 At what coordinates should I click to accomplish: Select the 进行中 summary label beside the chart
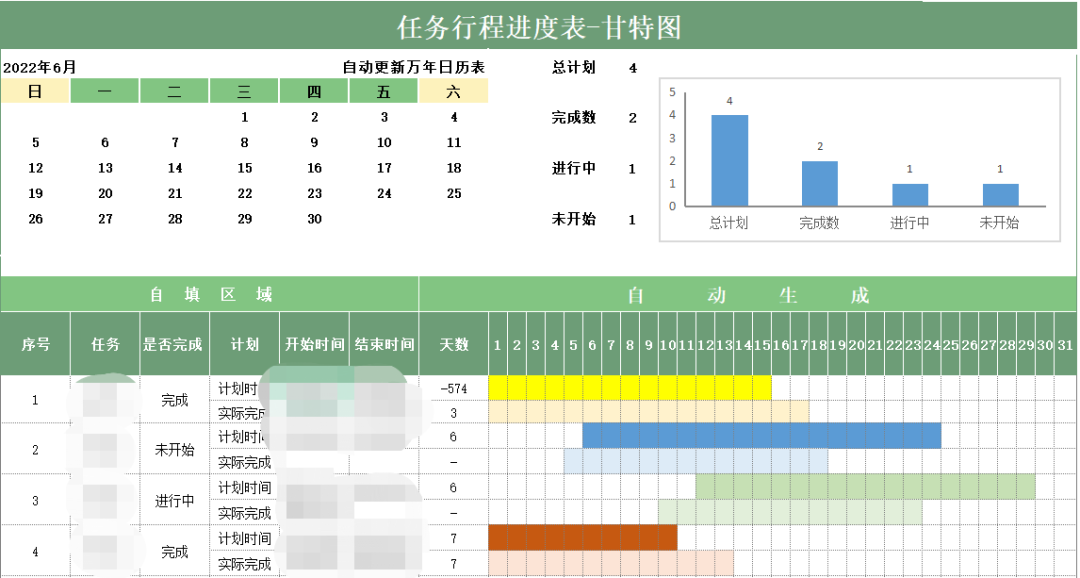pos(574,169)
